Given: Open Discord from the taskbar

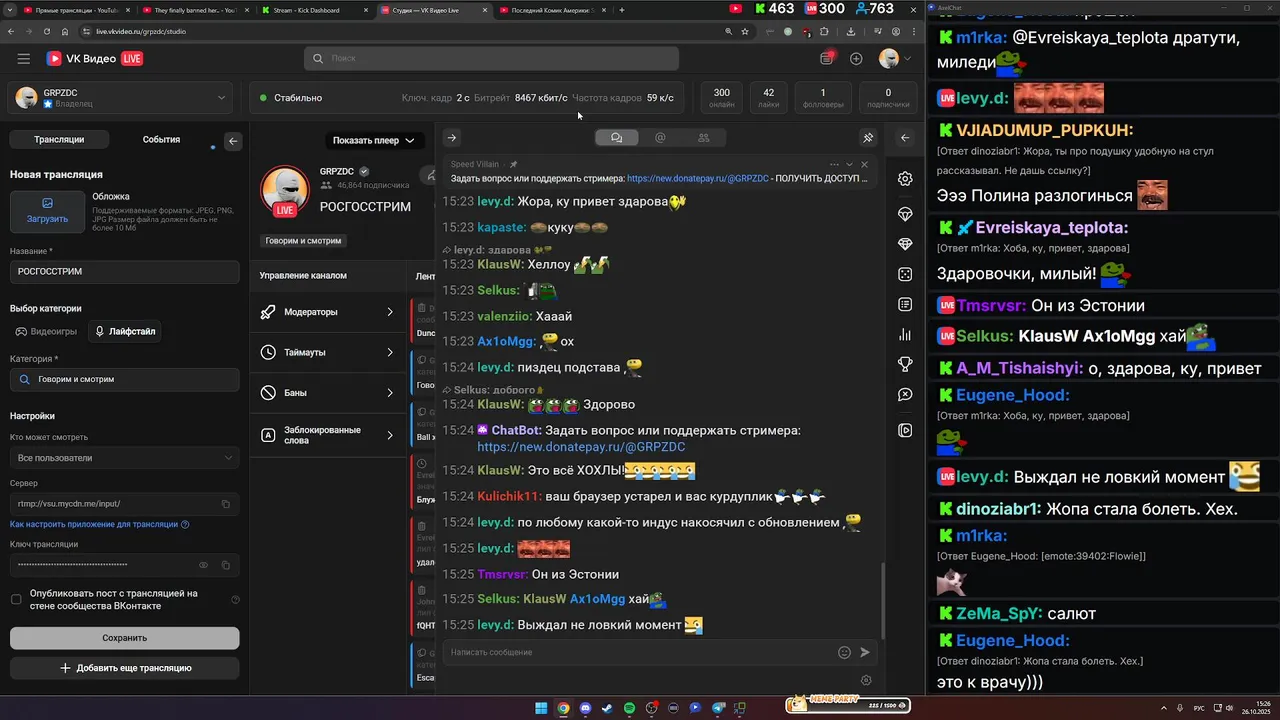Looking at the screenshot, I should click(x=585, y=708).
